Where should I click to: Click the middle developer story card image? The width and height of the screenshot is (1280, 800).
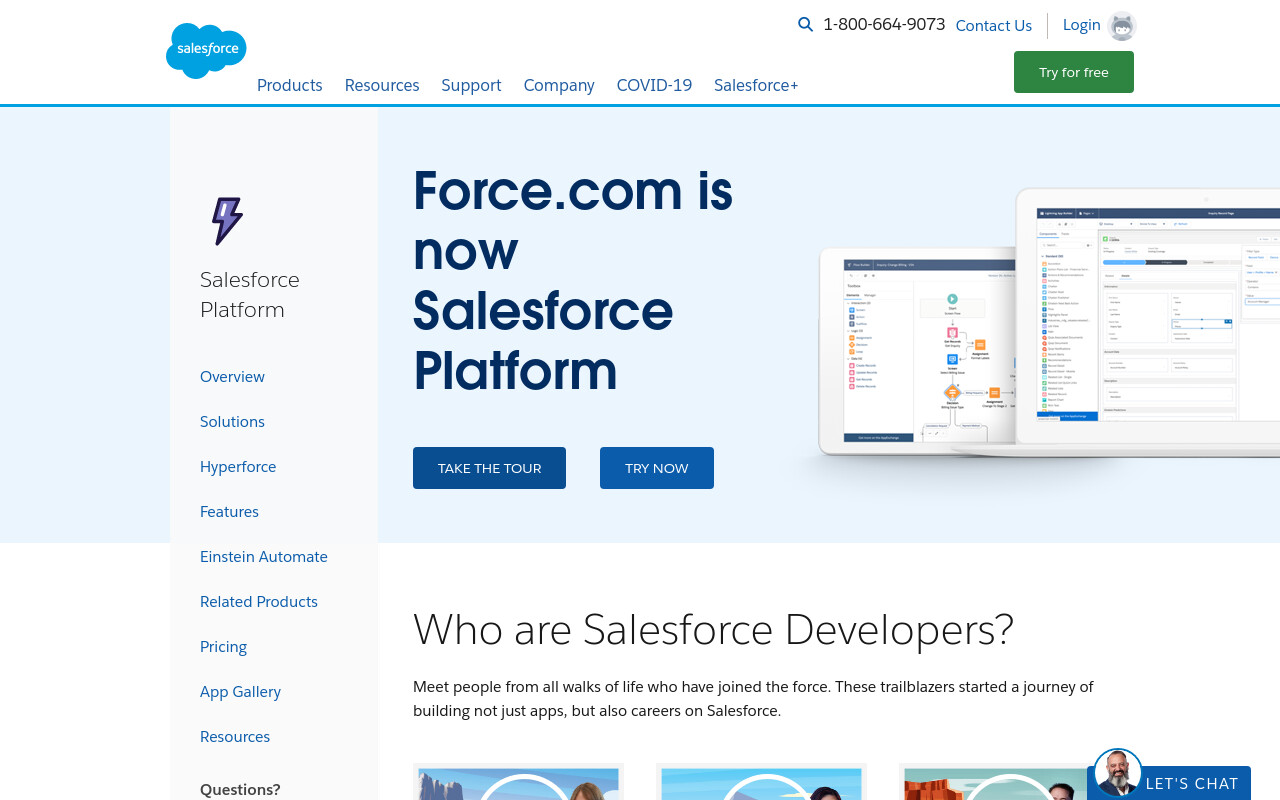(x=761, y=782)
